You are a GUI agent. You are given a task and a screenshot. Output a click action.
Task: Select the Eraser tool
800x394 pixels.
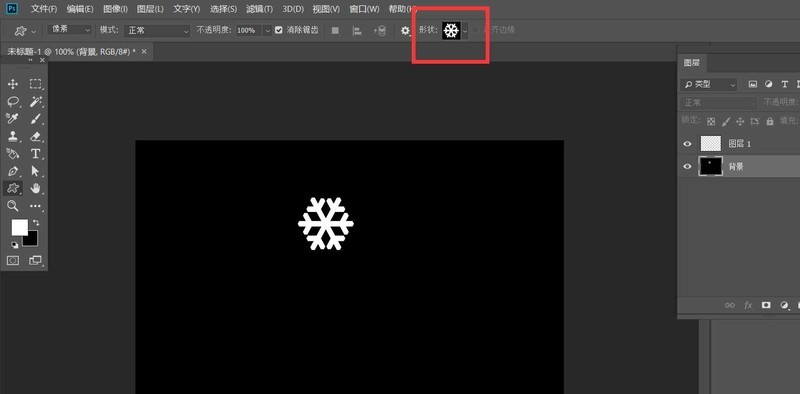pyautogui.click(x=35, y=136)
